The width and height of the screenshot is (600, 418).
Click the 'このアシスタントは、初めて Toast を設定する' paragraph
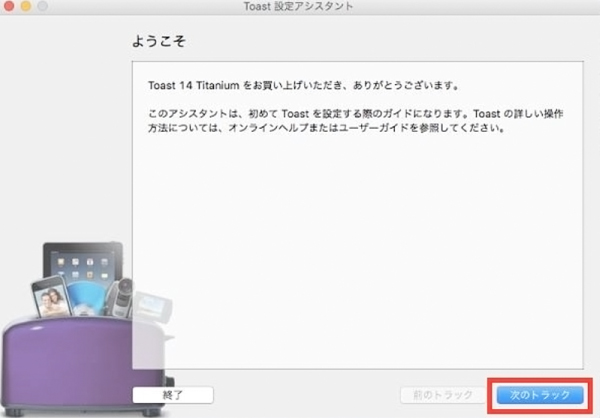pyautogui.click(x=355, y=121)
